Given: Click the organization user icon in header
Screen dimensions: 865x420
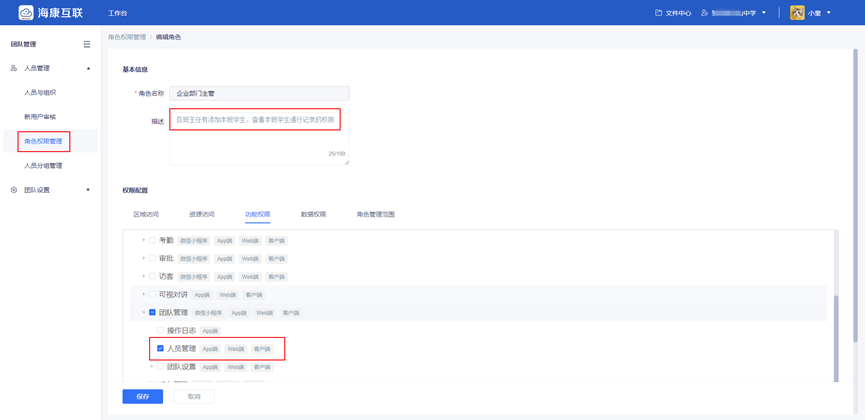Looking at the screenshot, I should click(704, 13).
